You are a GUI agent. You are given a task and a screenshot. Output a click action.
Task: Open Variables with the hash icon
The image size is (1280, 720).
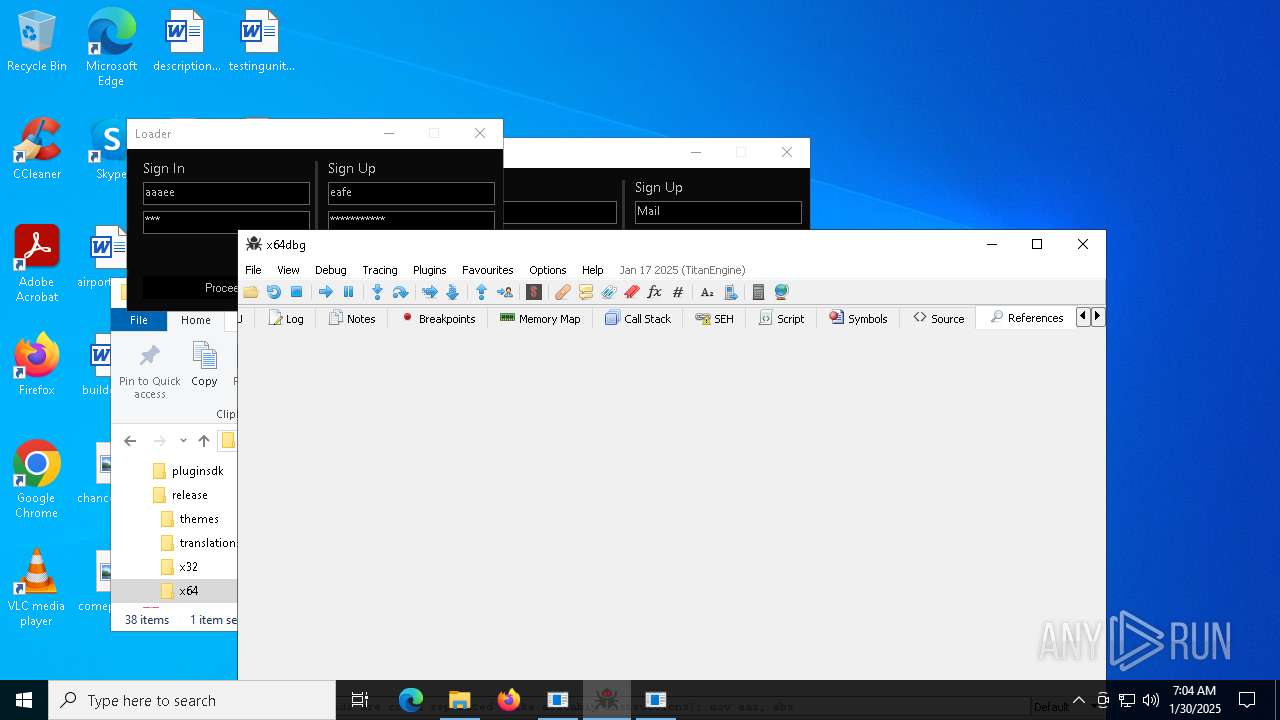(x=677, y=292)
